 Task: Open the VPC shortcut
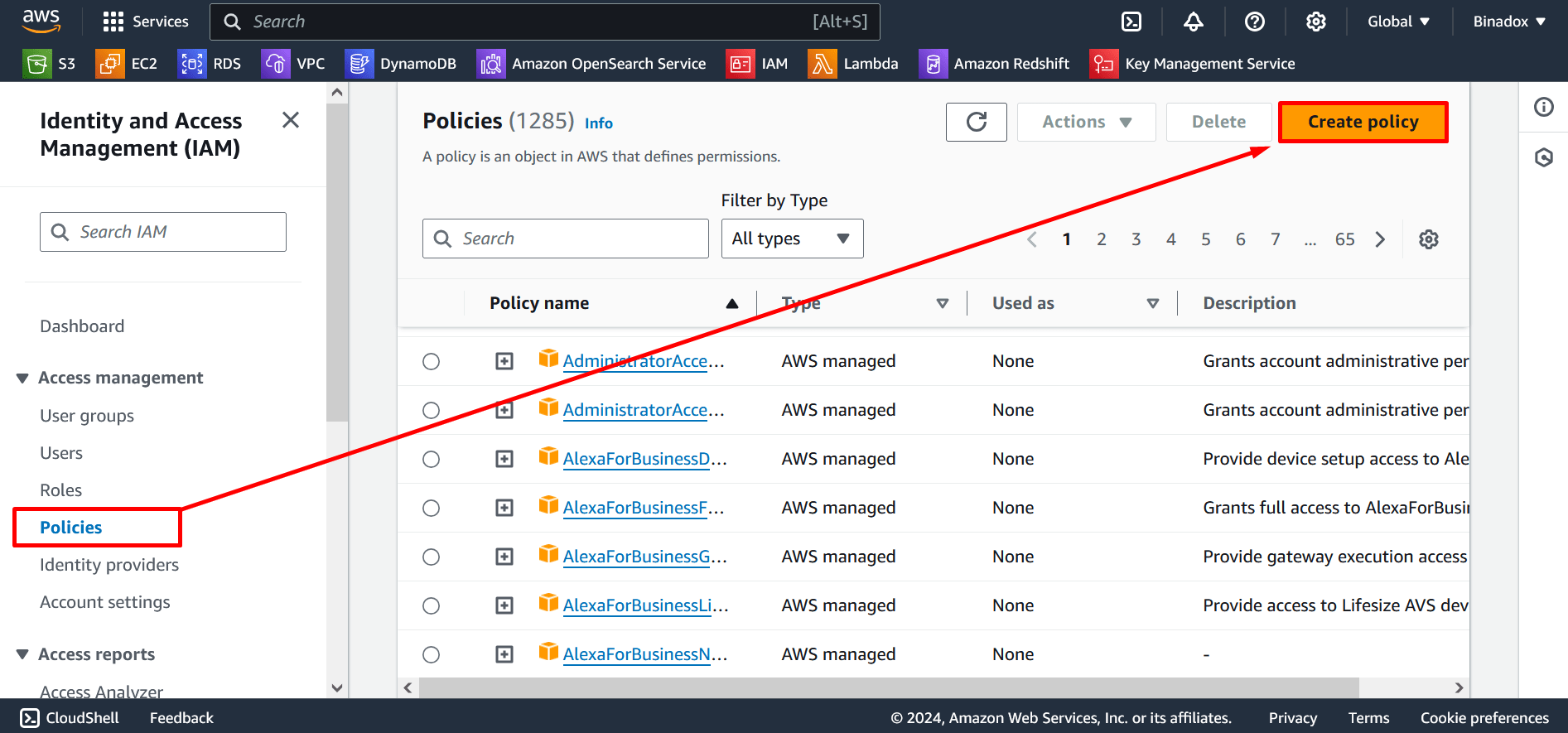coord(293,64)
